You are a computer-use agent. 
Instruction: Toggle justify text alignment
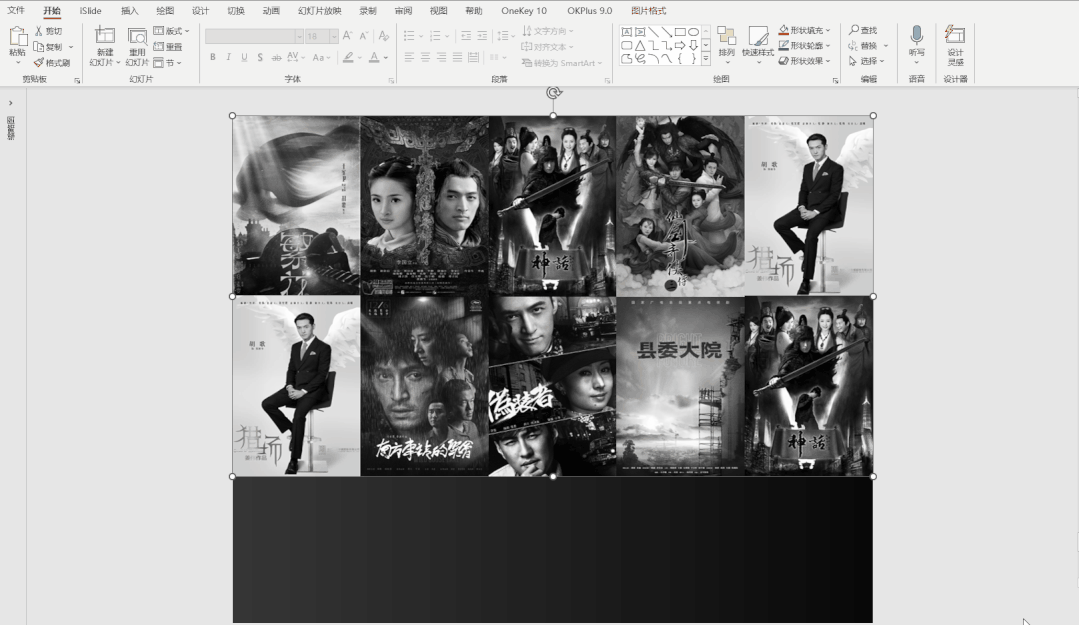[457, 57]
